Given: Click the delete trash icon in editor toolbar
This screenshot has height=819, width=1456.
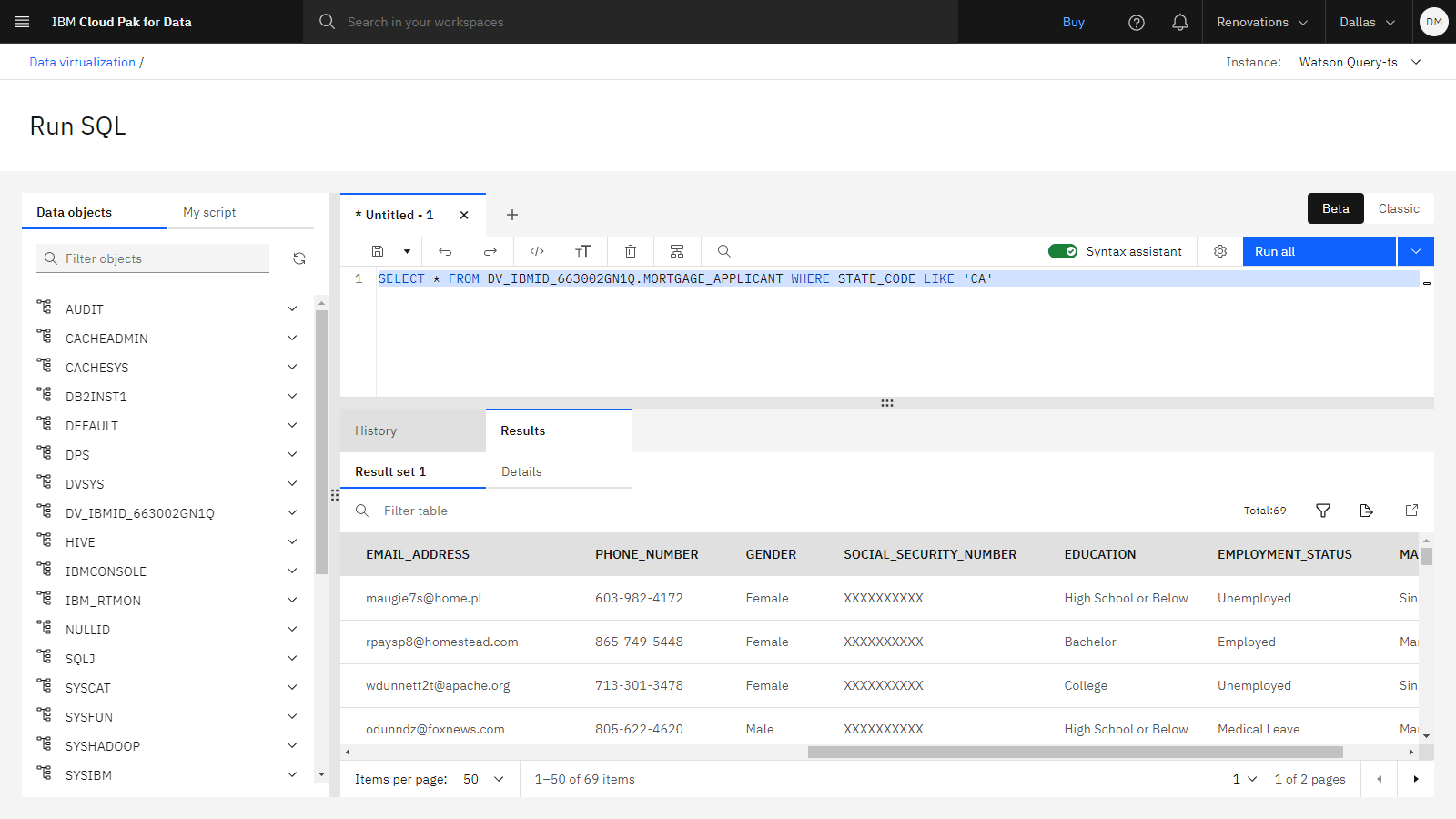Looking at the screenshot, I should coord(631,251).
